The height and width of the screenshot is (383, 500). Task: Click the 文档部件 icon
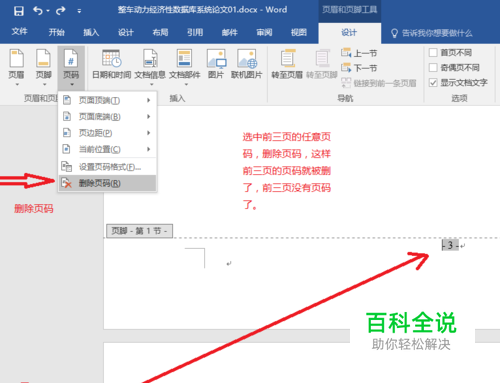(184, 58)
